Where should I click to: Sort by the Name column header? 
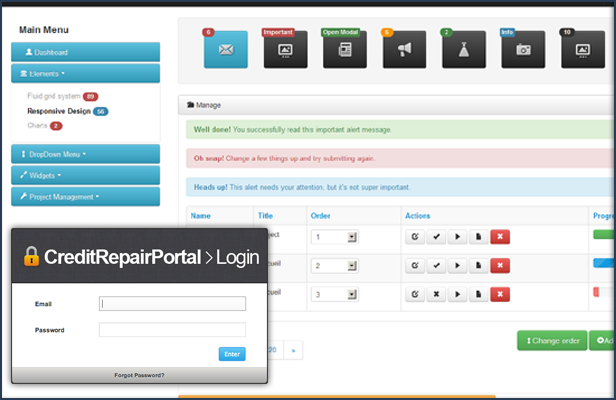click(200, 216)
